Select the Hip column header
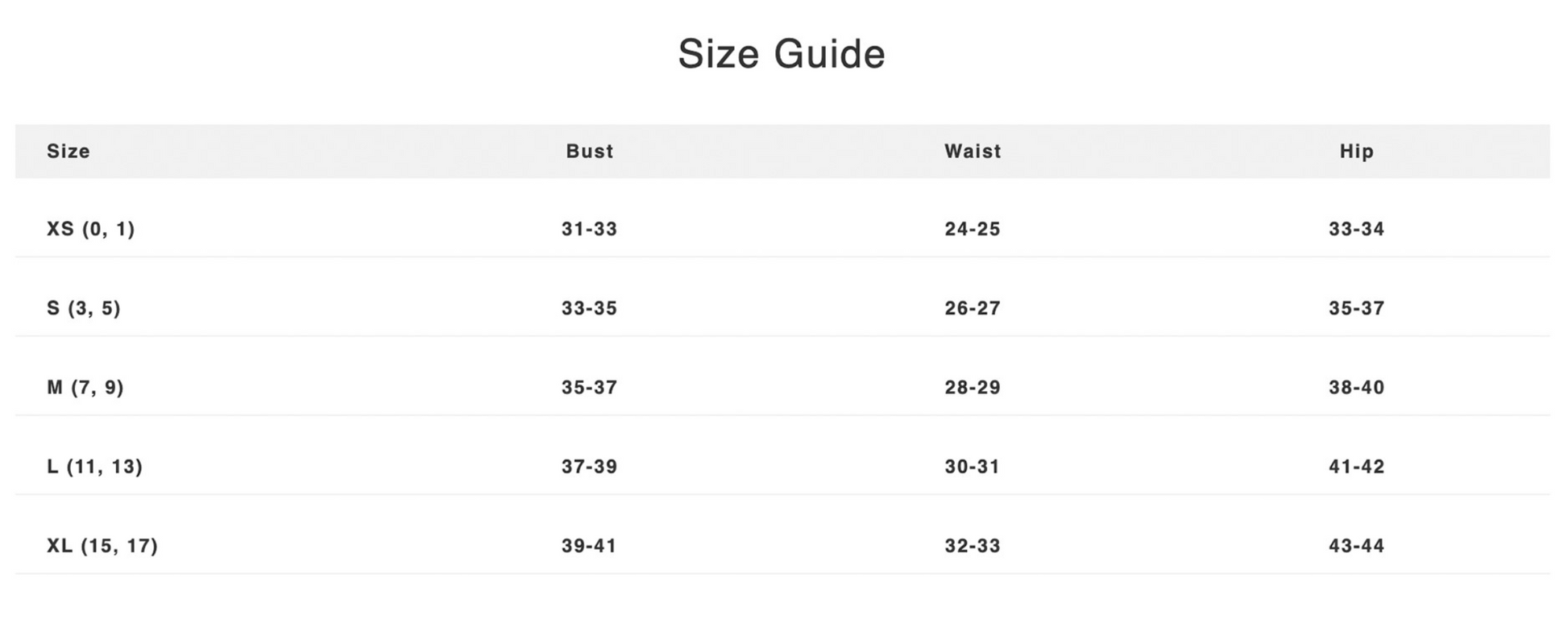This screenshot has height=624, width=1568. click(1356, 151)
